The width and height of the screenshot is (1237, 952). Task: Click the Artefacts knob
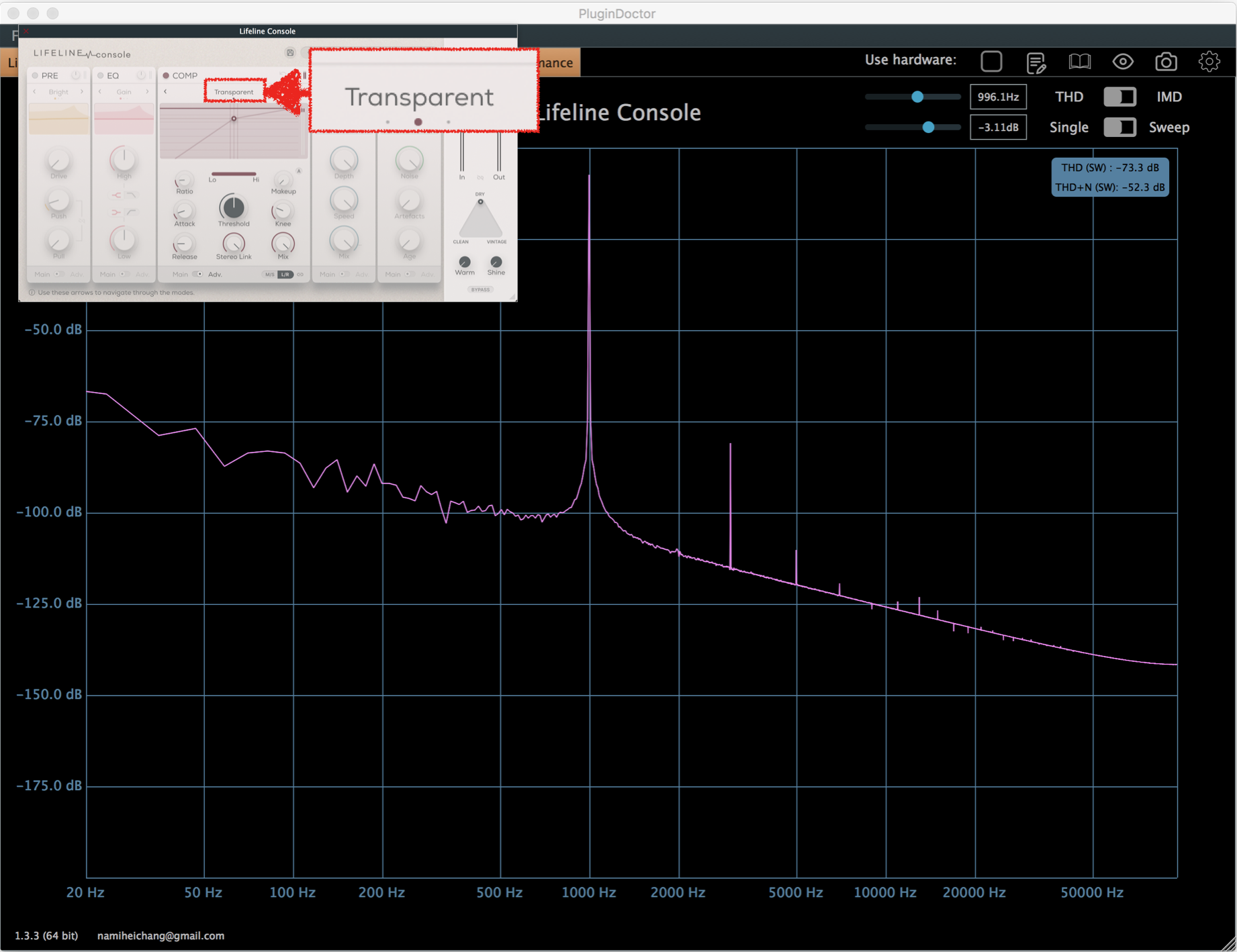[409, 200]
